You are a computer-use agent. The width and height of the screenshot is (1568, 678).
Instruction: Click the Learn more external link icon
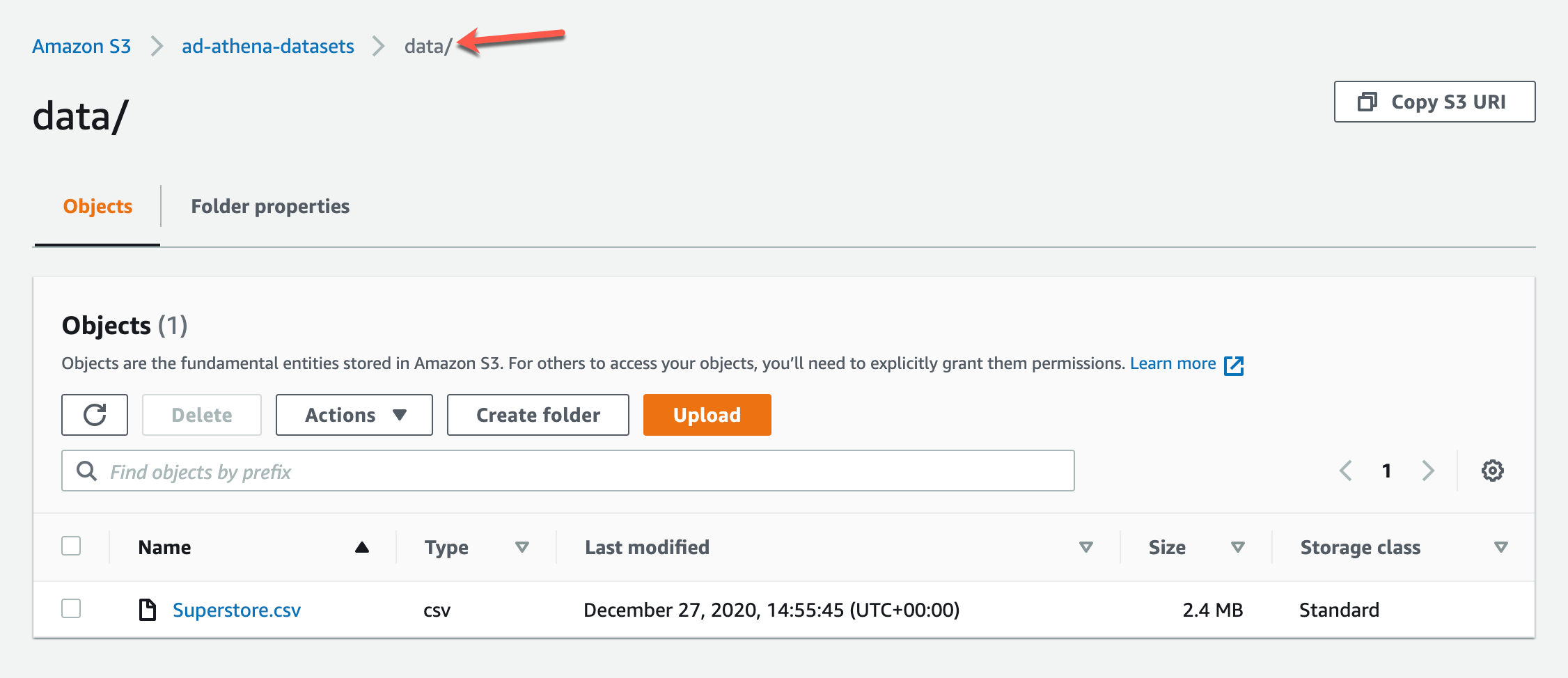1234,365
